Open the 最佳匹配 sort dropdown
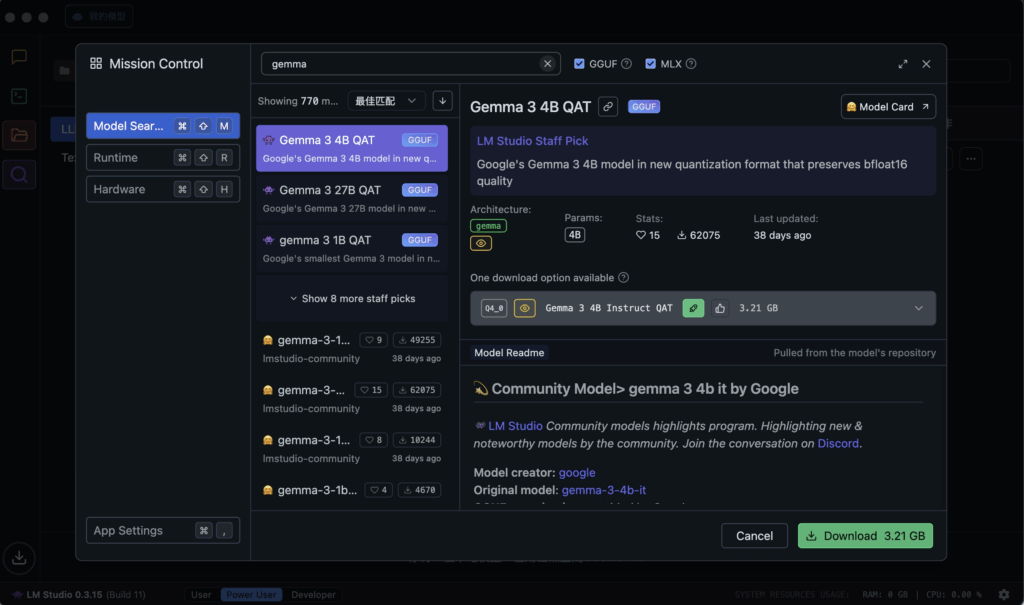 (x=385, y=101)
